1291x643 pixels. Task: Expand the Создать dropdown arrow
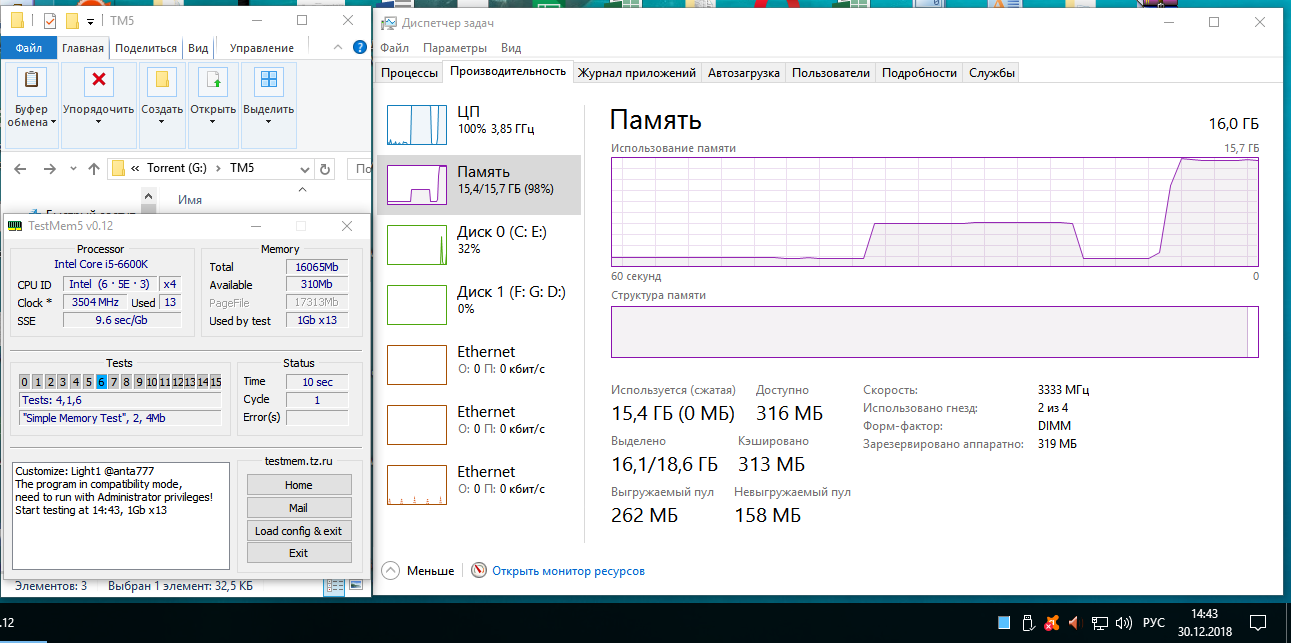(x=162, y=123)
